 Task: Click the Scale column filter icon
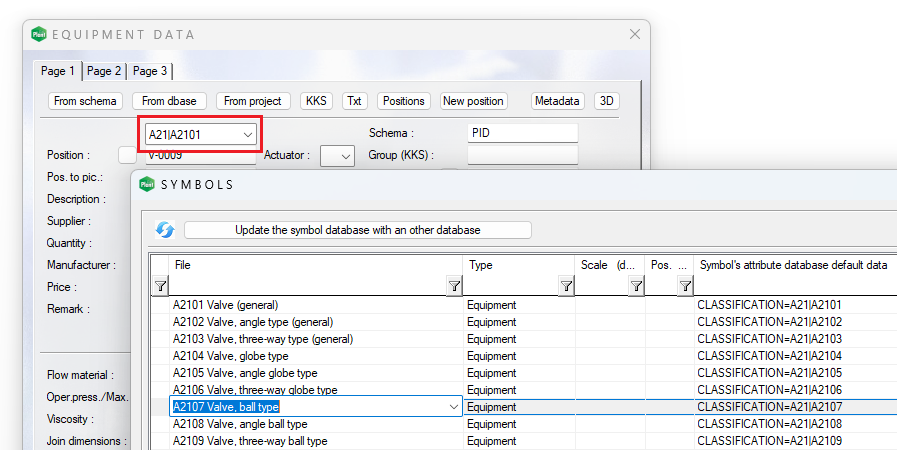click(x=636, y=286)
